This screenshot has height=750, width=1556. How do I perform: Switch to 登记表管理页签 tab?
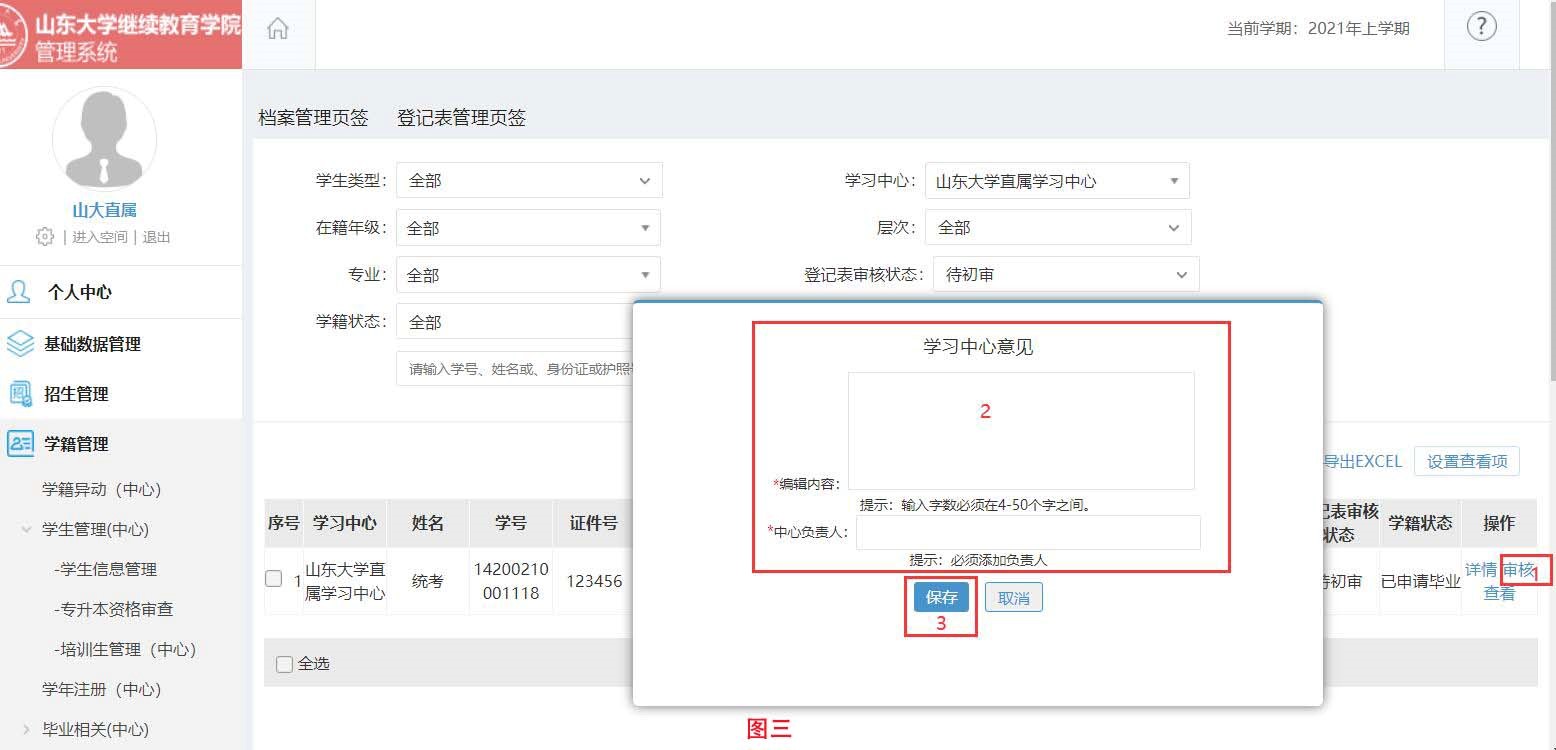point(461,118)
